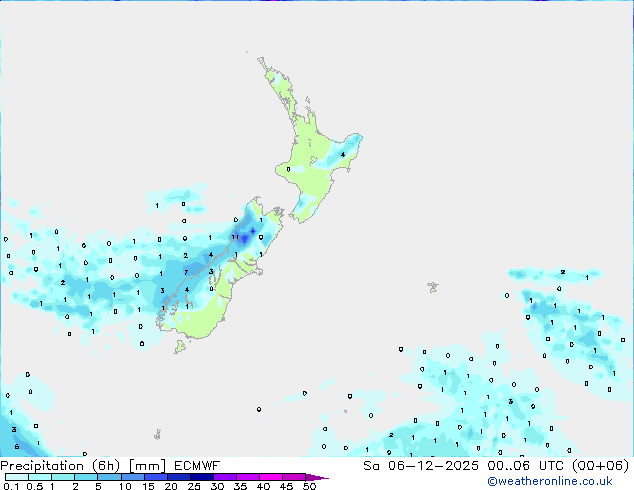The image size is (634, 490).
Task: Click the "4" value on North Island's east cape
Action: point(343,154)
